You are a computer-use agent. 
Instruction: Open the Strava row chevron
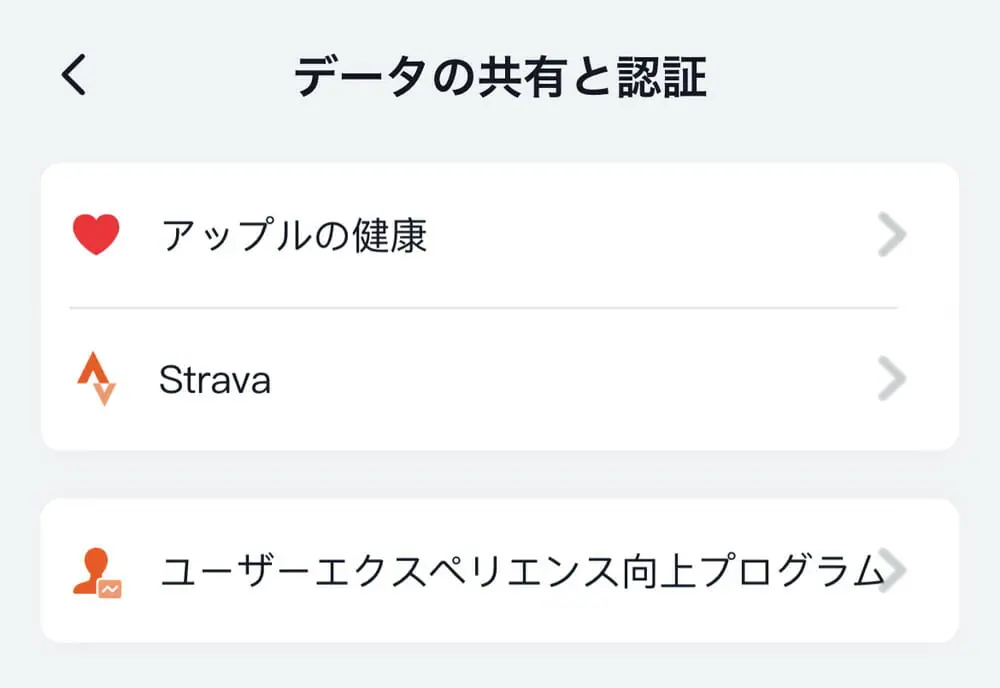coord(891,379)
